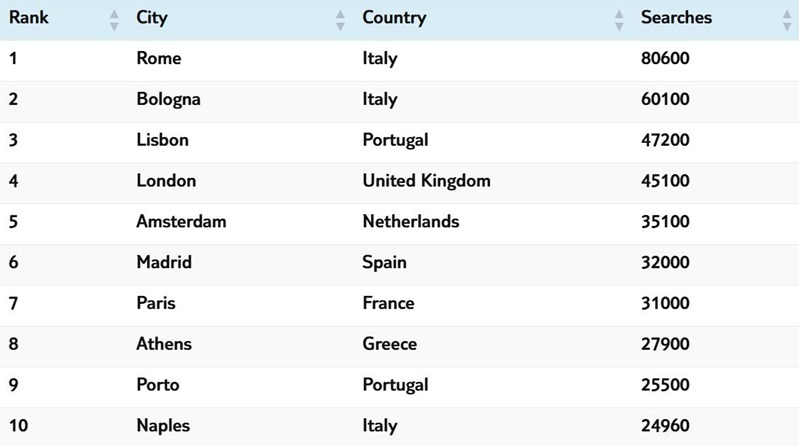This screenshot has width=799, height=446.
Task: Select the Madrid row's 32000 searches value
Action: (x=665, y=263)
